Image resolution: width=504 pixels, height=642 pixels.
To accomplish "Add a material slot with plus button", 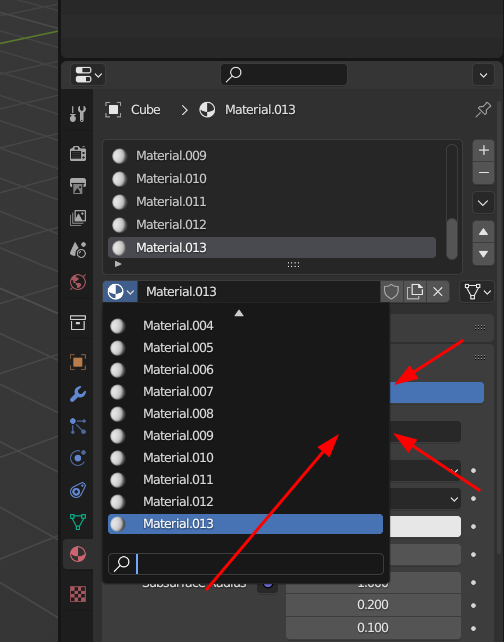I will (x=484, y=150).
